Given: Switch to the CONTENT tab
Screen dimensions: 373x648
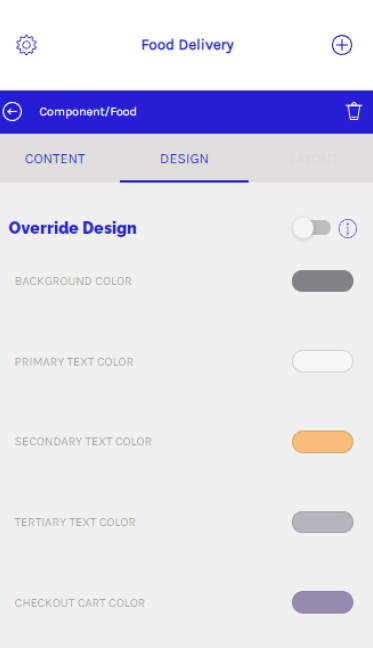Looking at the screenshot, I should pyautogui.click(x=55, y=159).
